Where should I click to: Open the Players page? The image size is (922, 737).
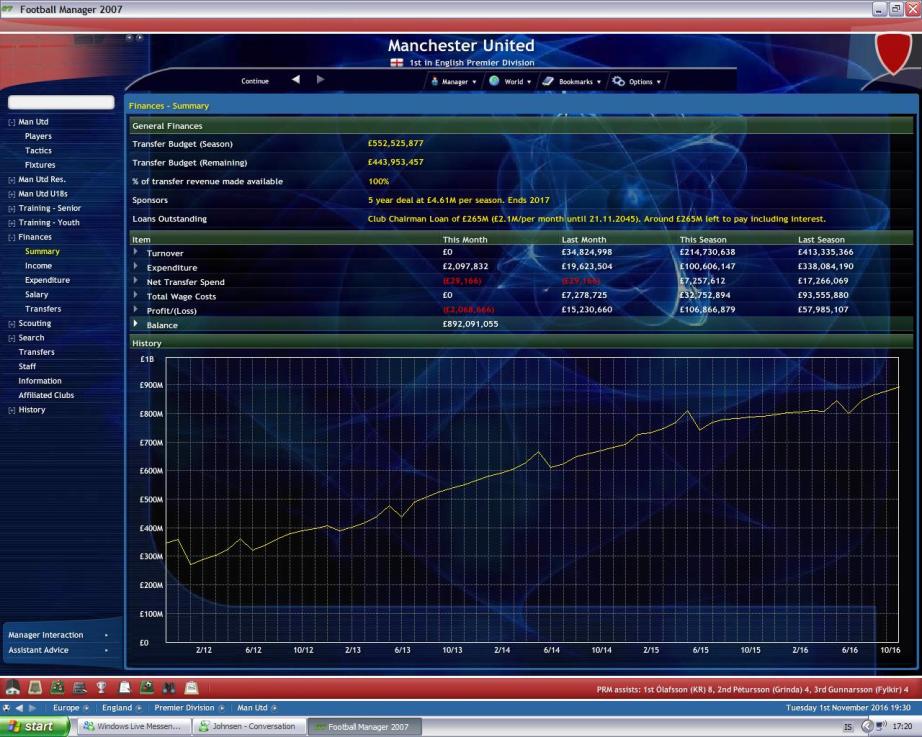[x=38, y=136]
